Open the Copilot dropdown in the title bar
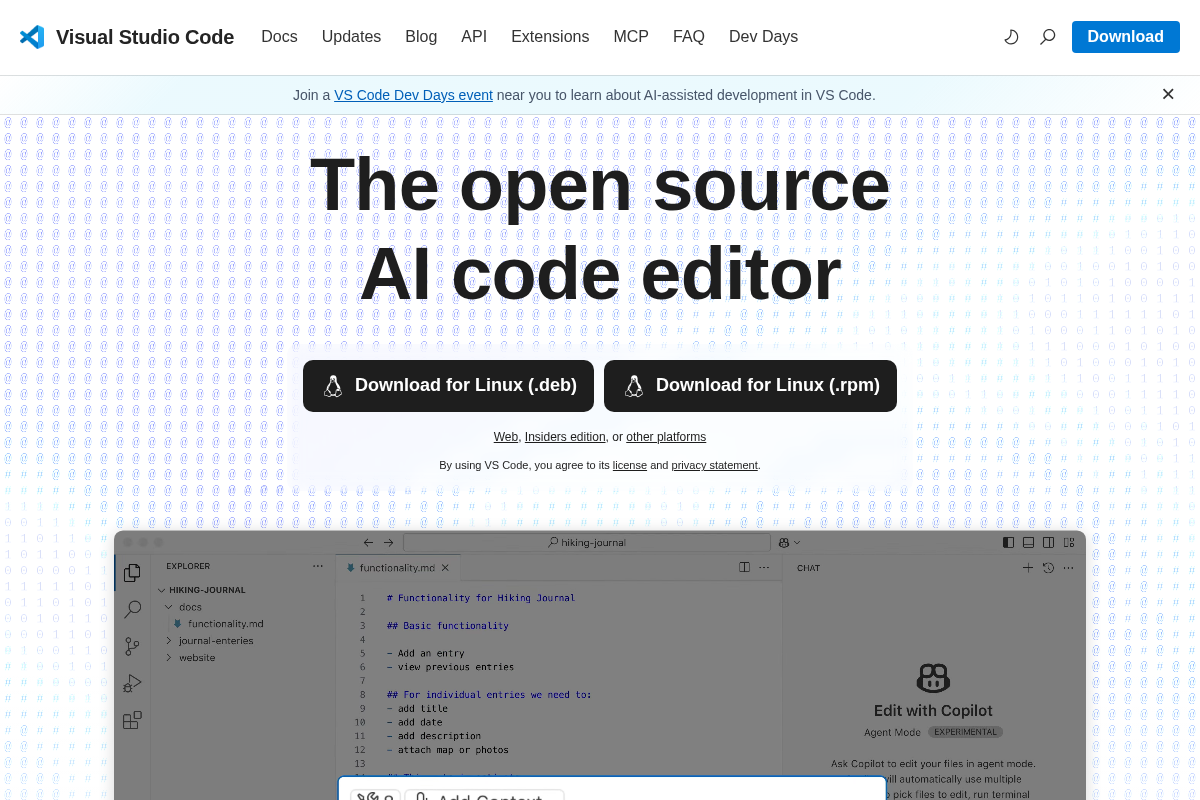Image resolution: width=1200 pixels, height=800 pixels. pos(789,542)
